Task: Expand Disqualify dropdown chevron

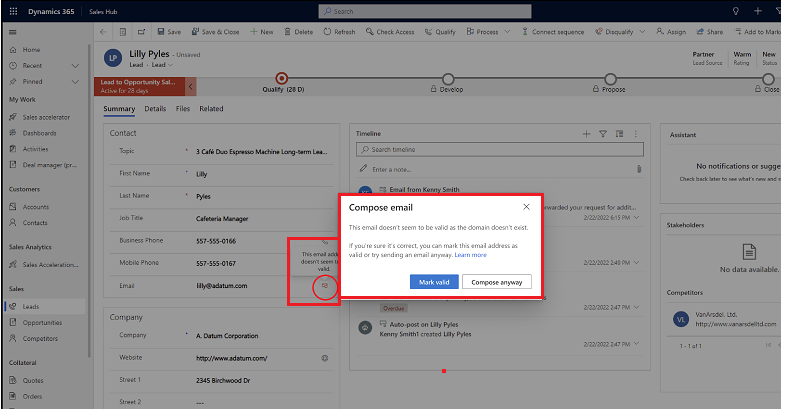Action: click(642, 32)
